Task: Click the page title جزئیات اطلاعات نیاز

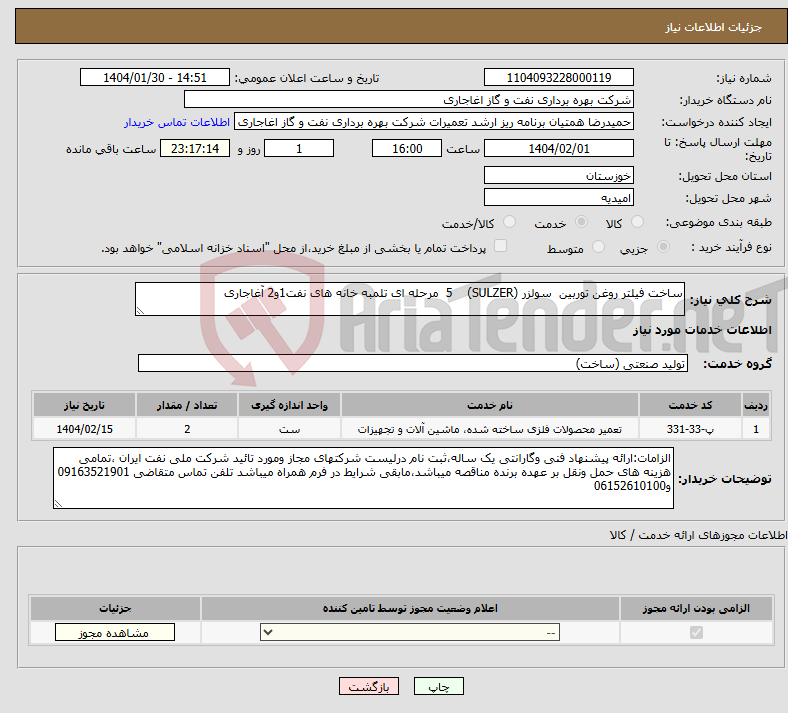Action: [714, 27]
